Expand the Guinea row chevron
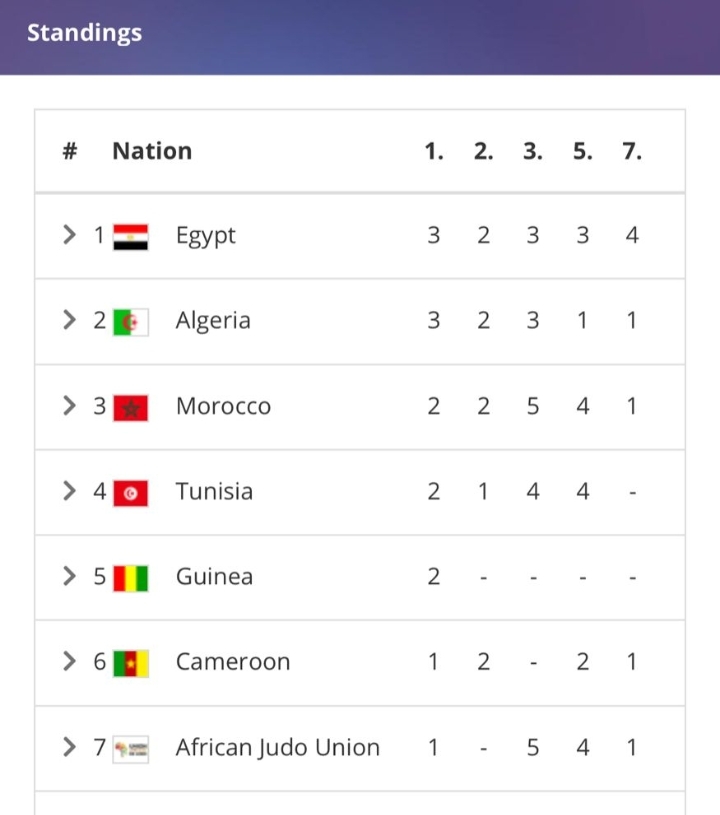The width and height of the screenshot is (720, 815). (x=69, y=576)
